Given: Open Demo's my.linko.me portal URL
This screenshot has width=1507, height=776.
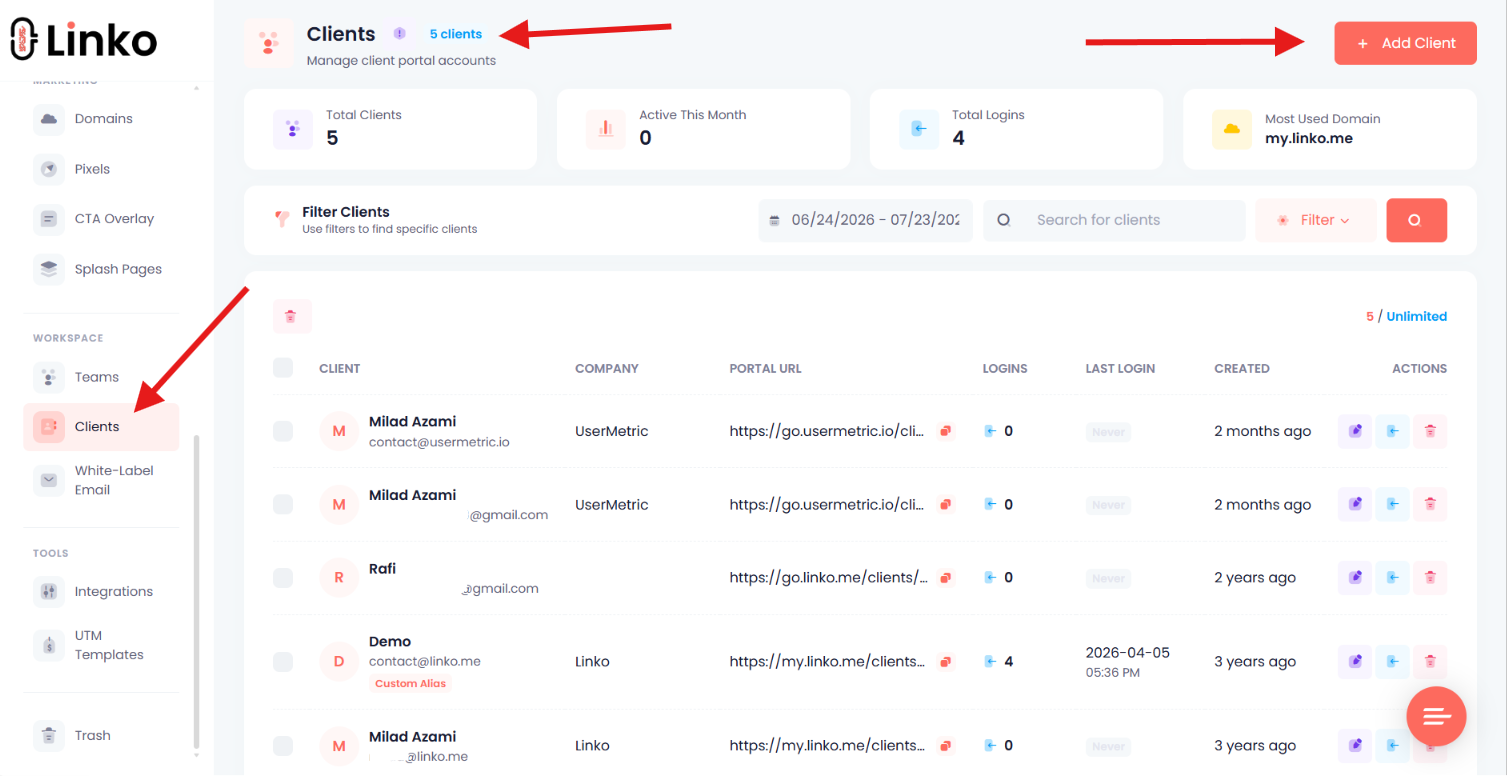Looking at the screenshot, I should pyautogui.click(x=827, y=661).
